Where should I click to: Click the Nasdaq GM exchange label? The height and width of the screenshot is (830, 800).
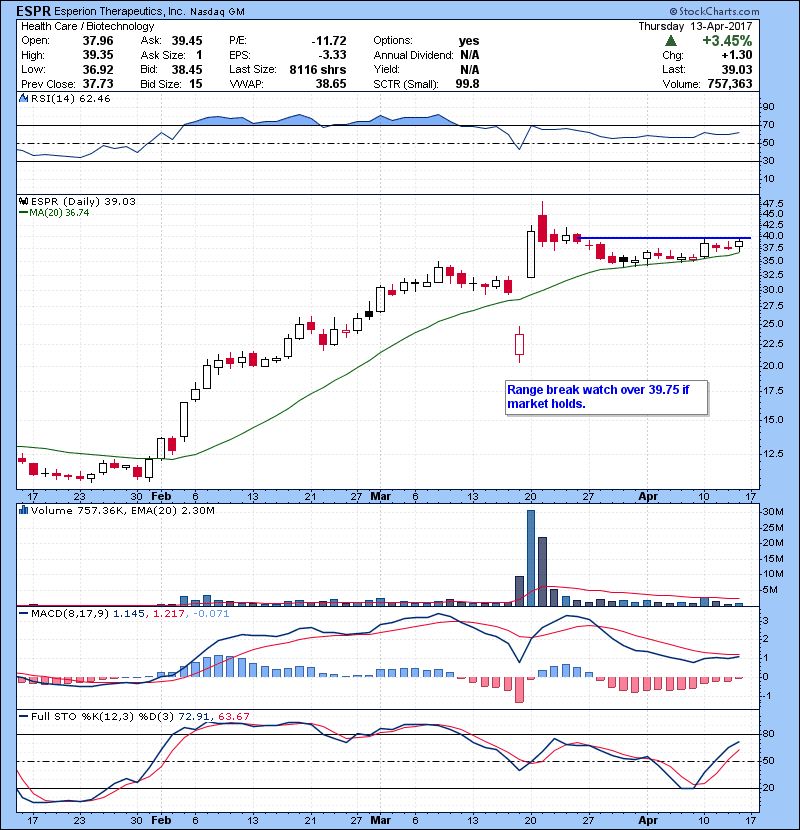[217, 12]
